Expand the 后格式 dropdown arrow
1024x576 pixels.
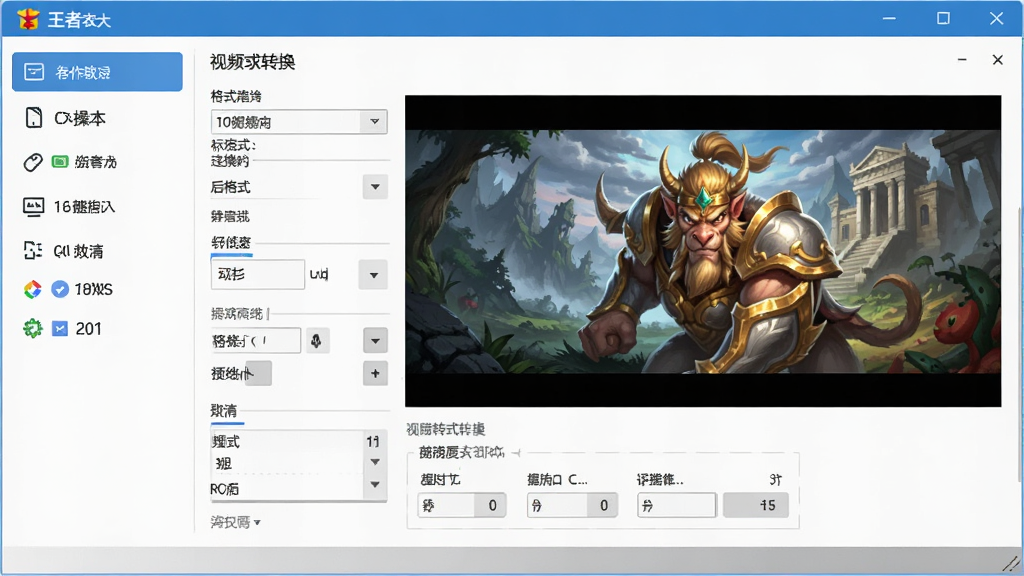[x=375, y=187]
